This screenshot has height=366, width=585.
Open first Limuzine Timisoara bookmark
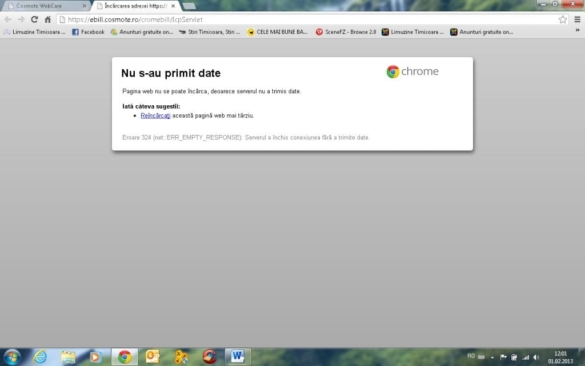click(34, 32)
